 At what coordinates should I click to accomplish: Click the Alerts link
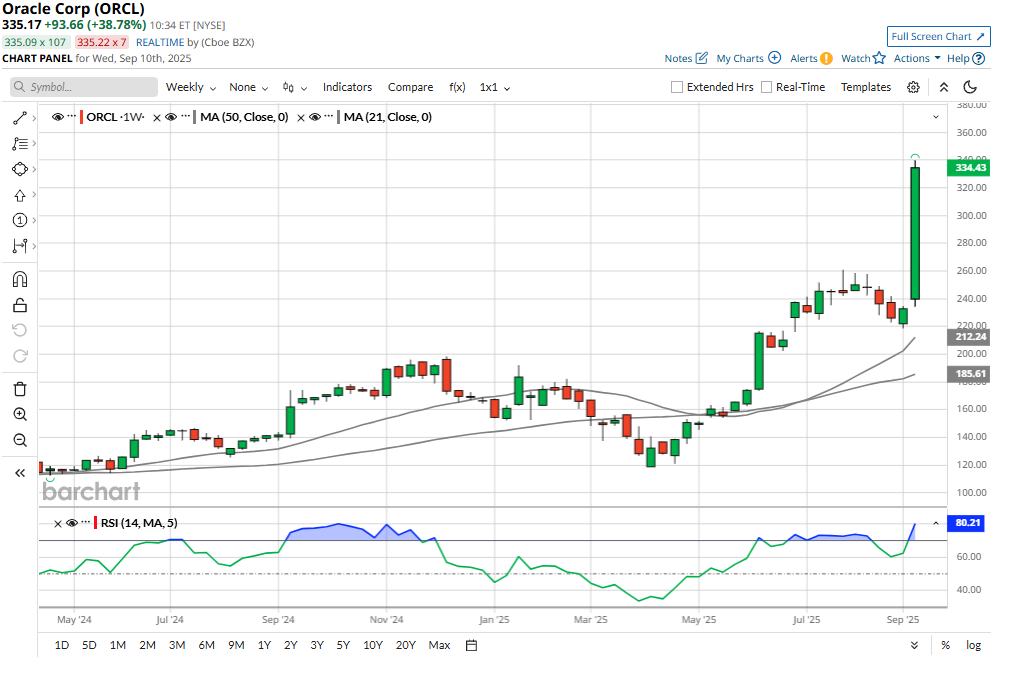coord(811,59)
